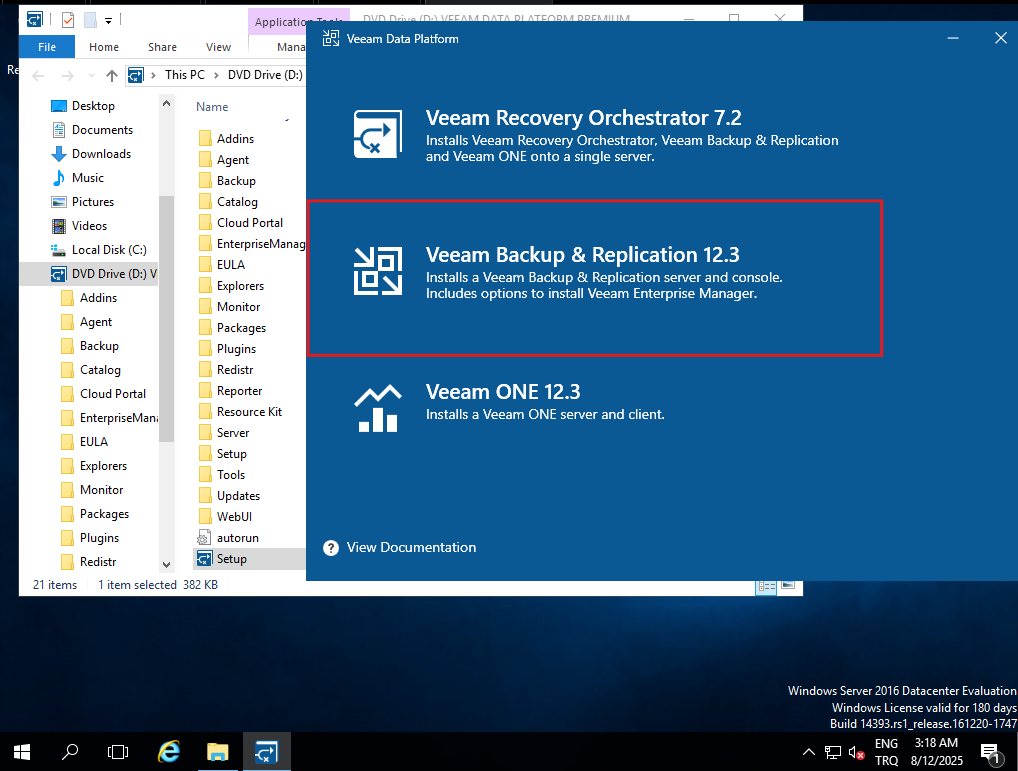Click the View Documentation question mark icon
Screen dimensions: 1018x771
(331, 548)
